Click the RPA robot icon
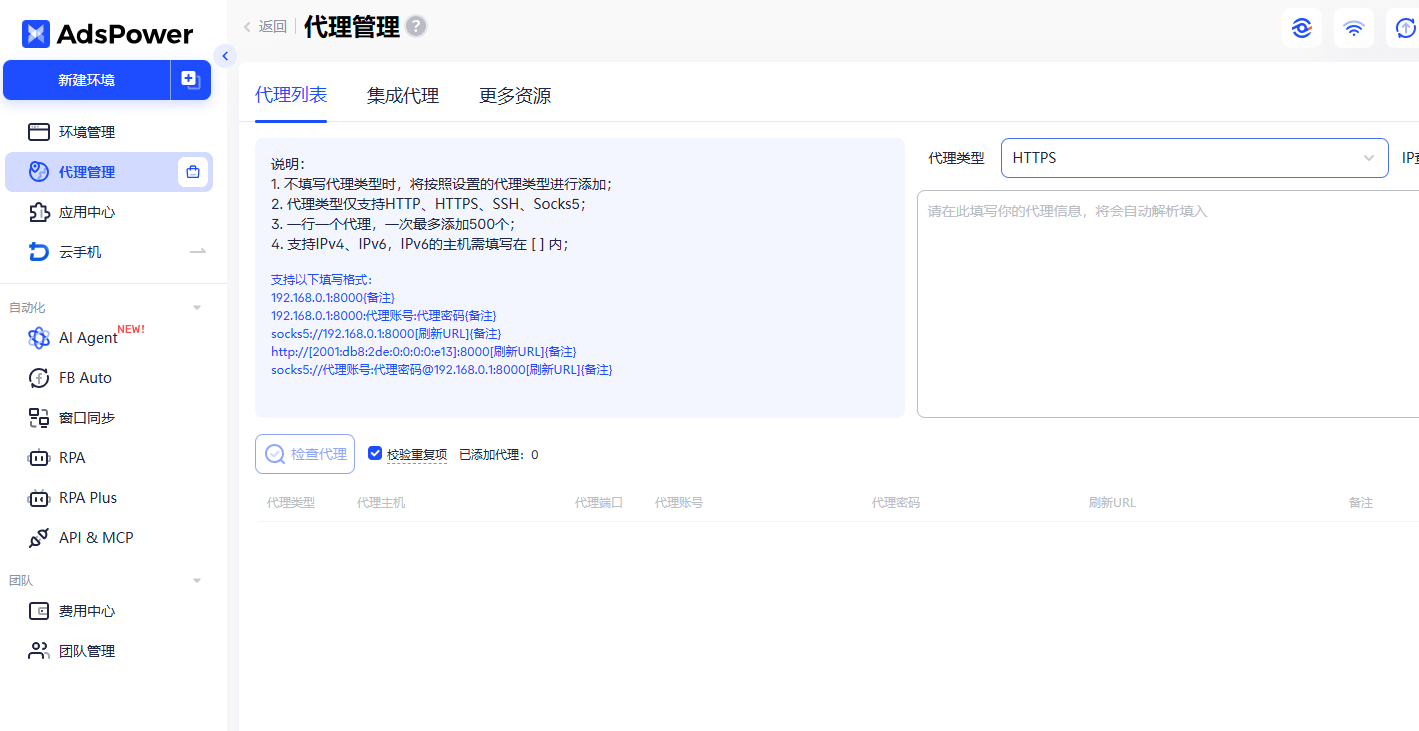Viewport: 1419px width, 731px height. pyautogui.click(x=39, y=458)
